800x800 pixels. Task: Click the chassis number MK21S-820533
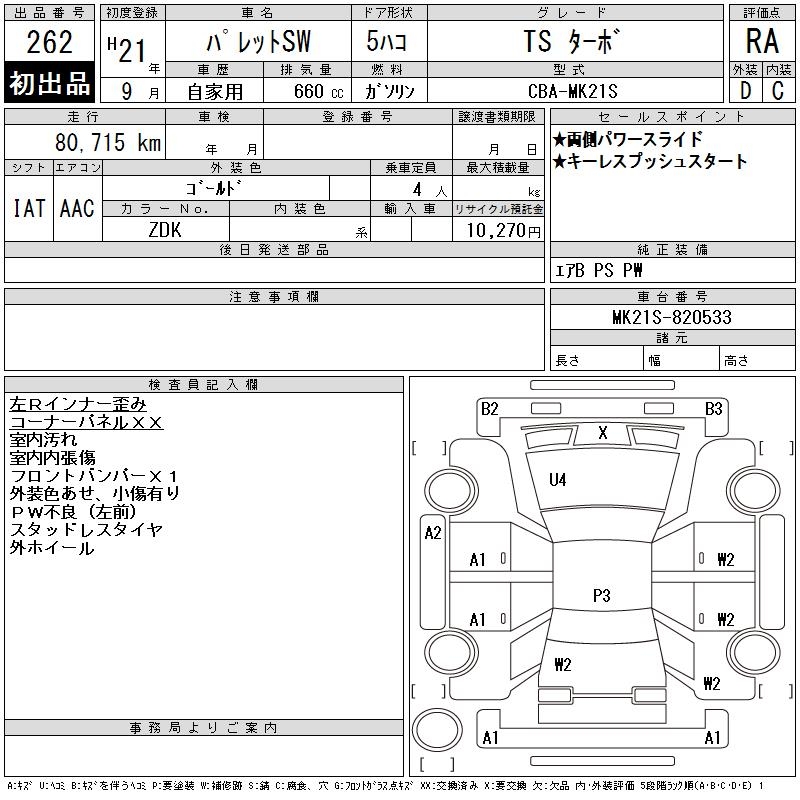pos(671,317)
